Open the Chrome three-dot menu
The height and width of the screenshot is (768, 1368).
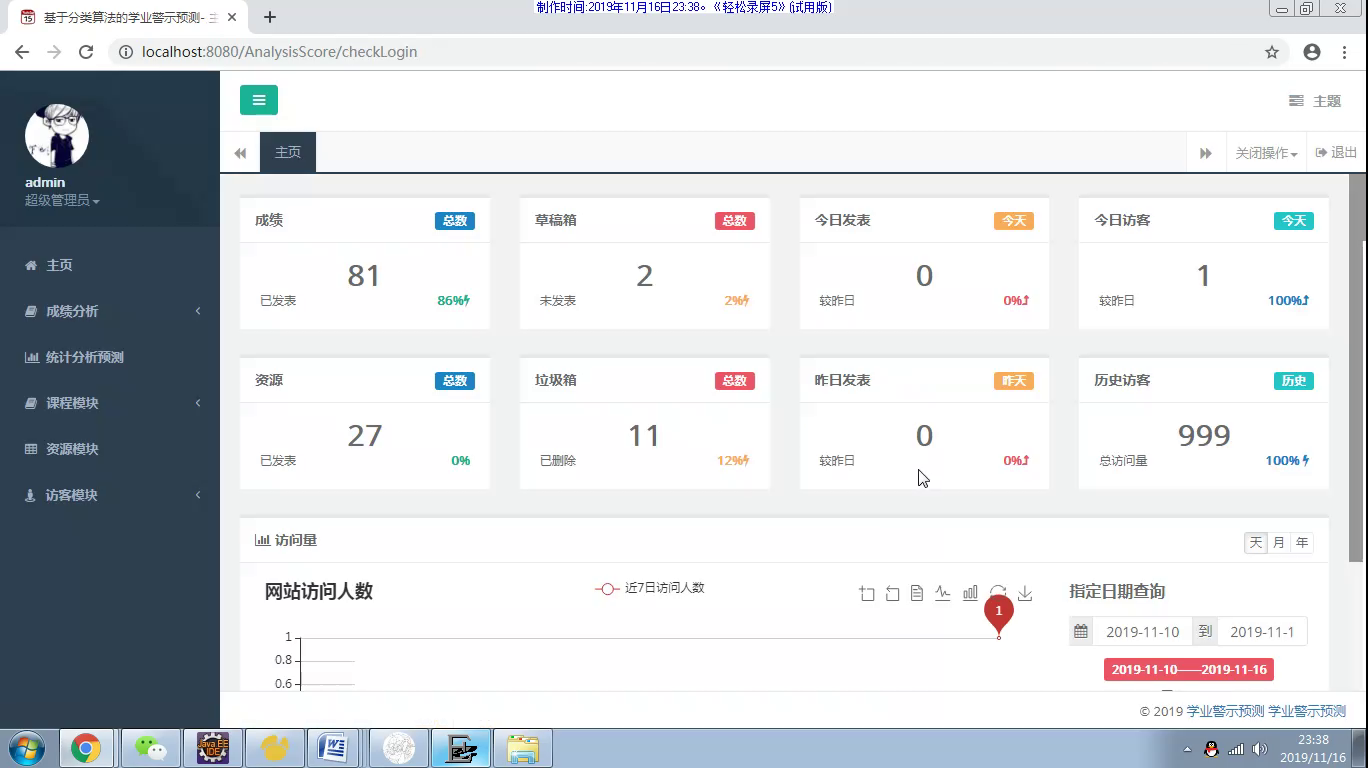pyautogui.click(x=1345, y=52)
